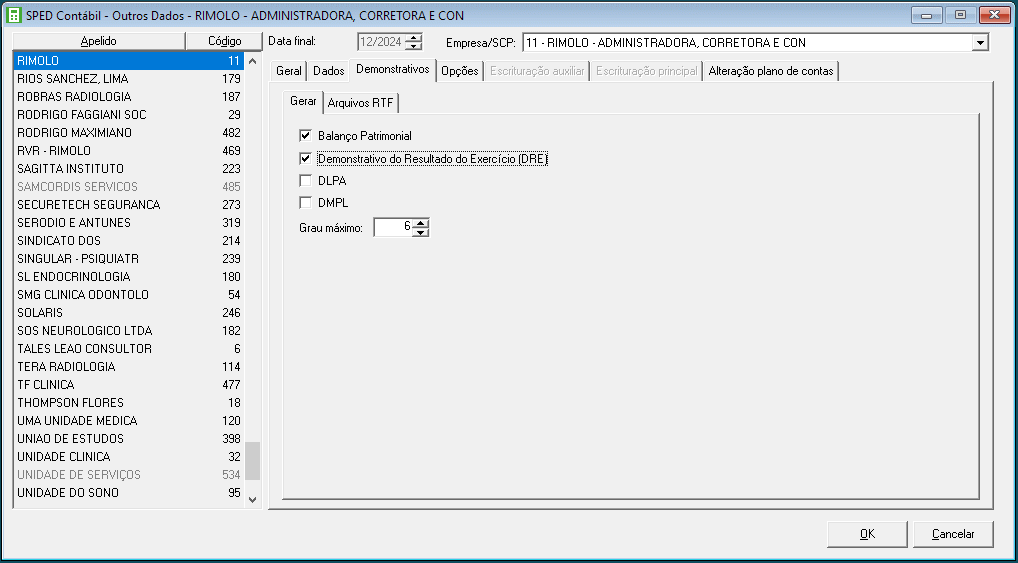Click the Cancelar button

pyautogui.click(x=953, y=534)
